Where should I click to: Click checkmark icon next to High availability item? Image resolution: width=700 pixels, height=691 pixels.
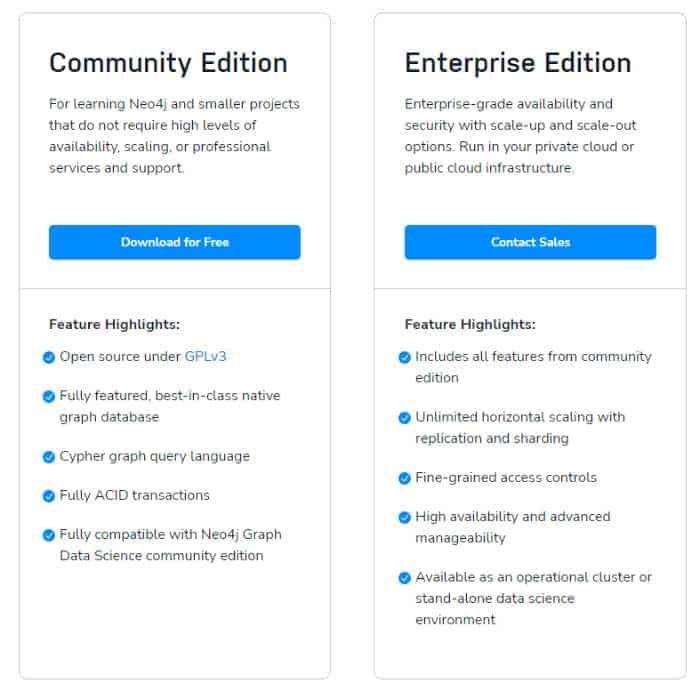(x=405, y=517)
